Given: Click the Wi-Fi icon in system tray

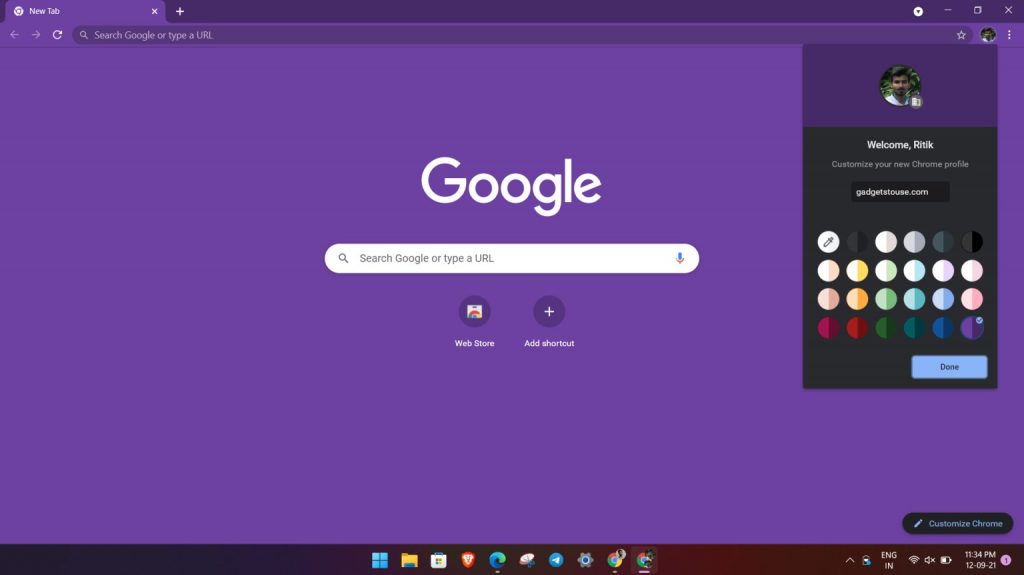Looking at the screenshot, I should [914, 560].
